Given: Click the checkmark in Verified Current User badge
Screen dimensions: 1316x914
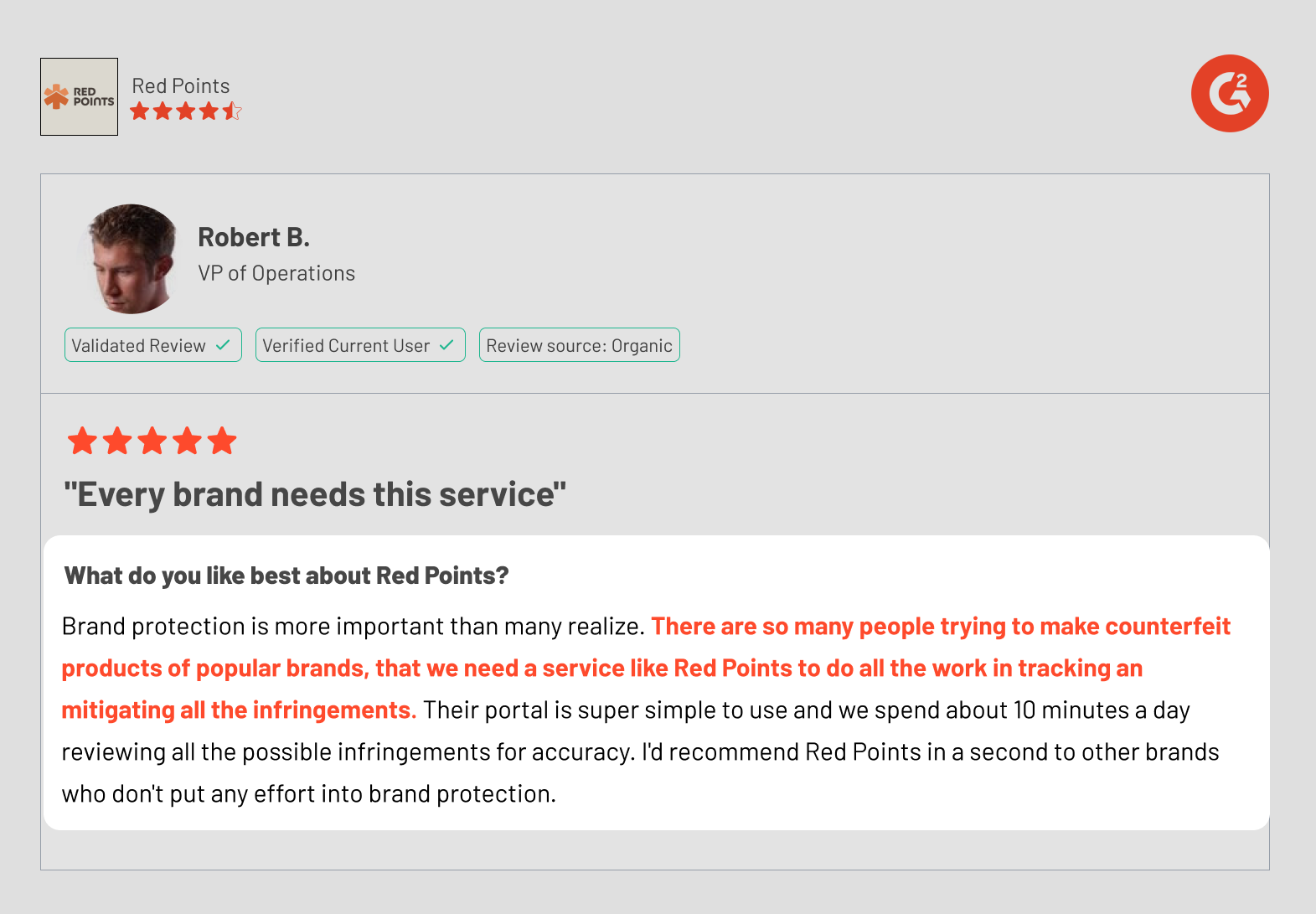Looking at the screenshot, I should coord(446,345).
